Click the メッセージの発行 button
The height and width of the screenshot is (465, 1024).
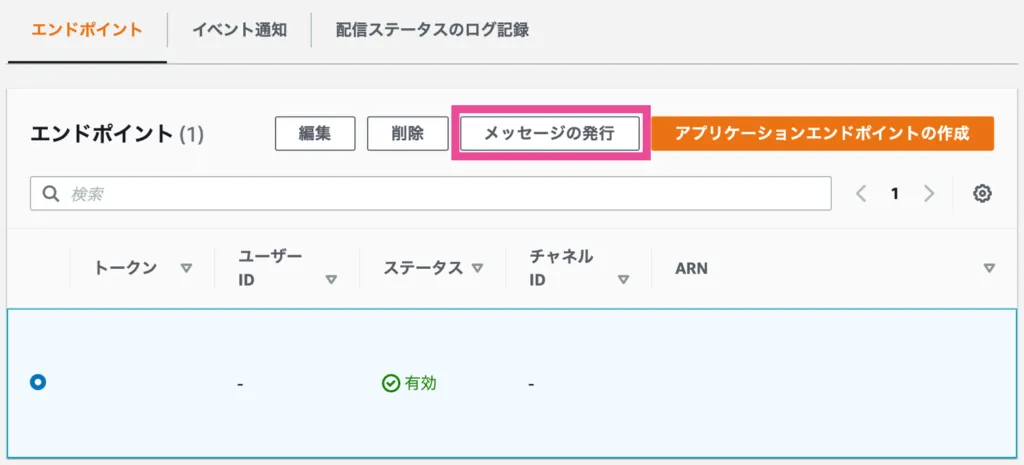(549, 134)
